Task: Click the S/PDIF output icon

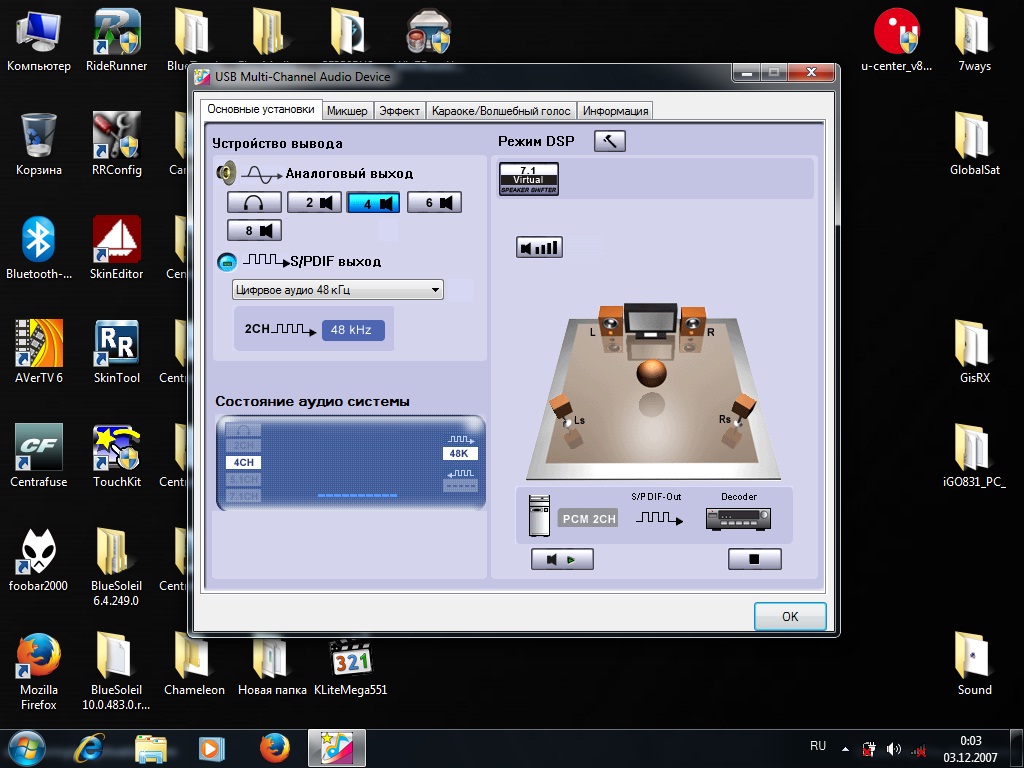Action: click(227, 262)
